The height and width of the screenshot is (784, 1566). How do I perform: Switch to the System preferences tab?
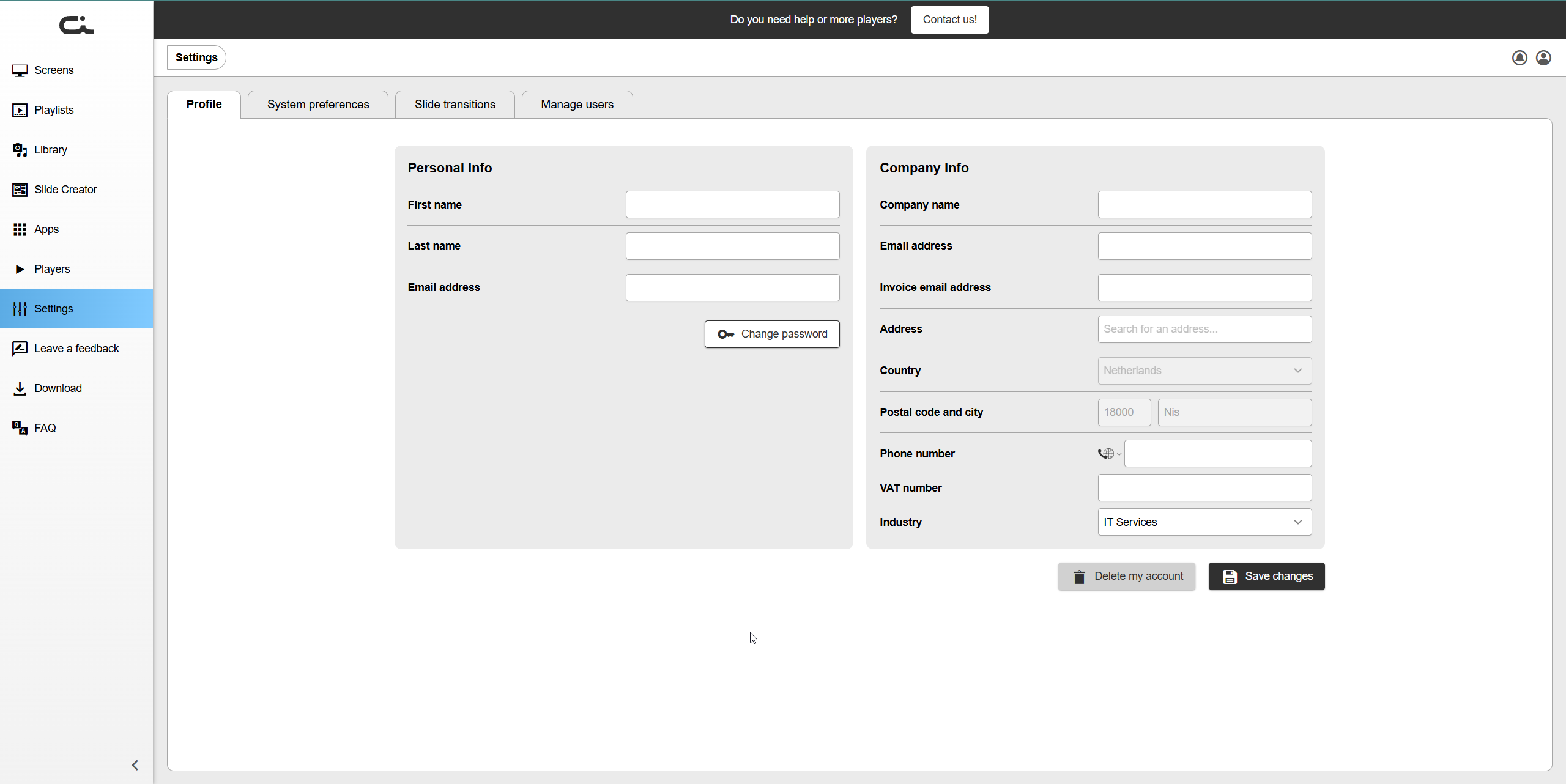pyautogui.click(x=317, y=105)
